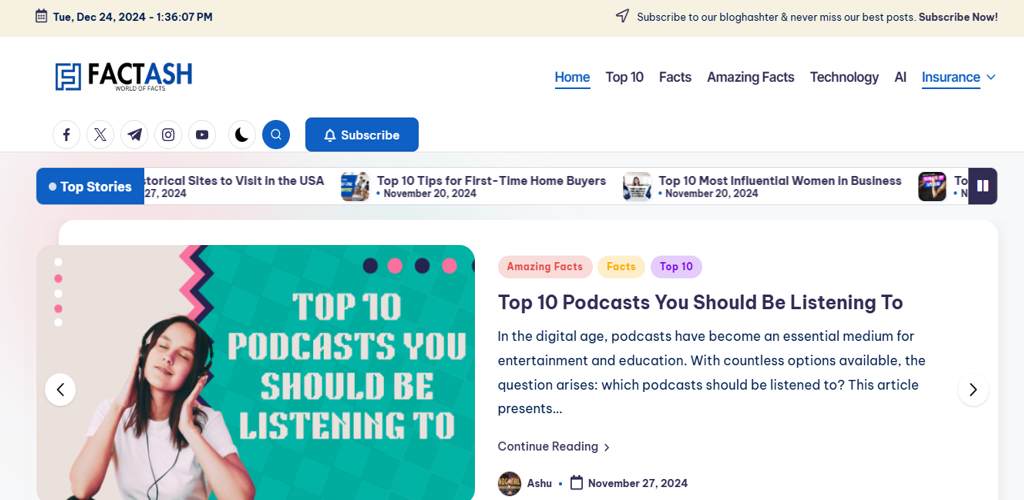1024x500 pixels.
Task: Click the Top Stories label
Action: point(90,187)
